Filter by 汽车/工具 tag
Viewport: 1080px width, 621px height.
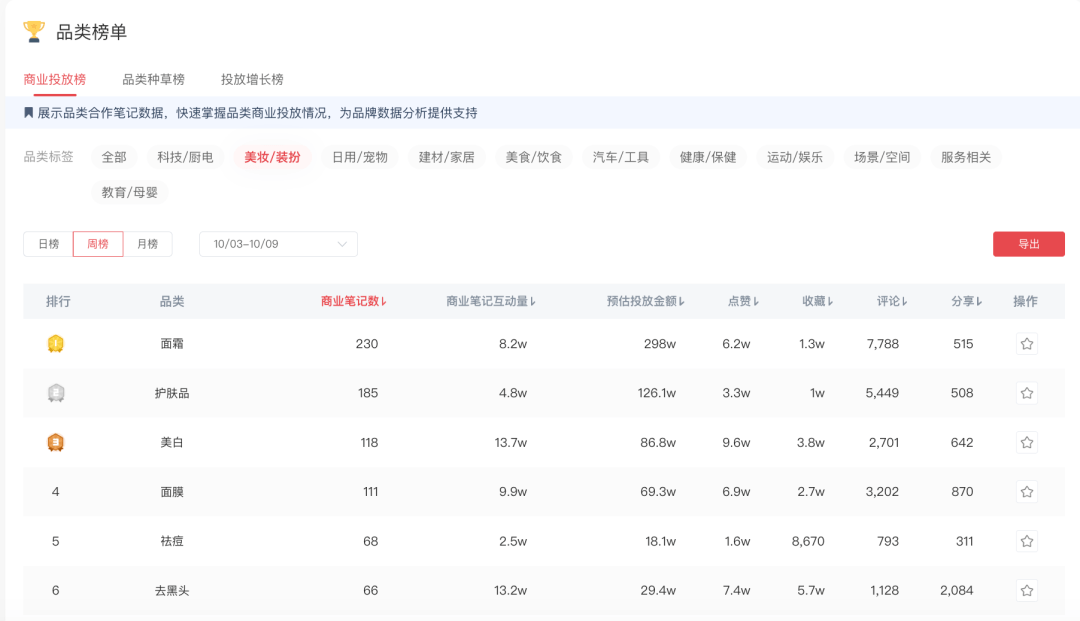621,157
